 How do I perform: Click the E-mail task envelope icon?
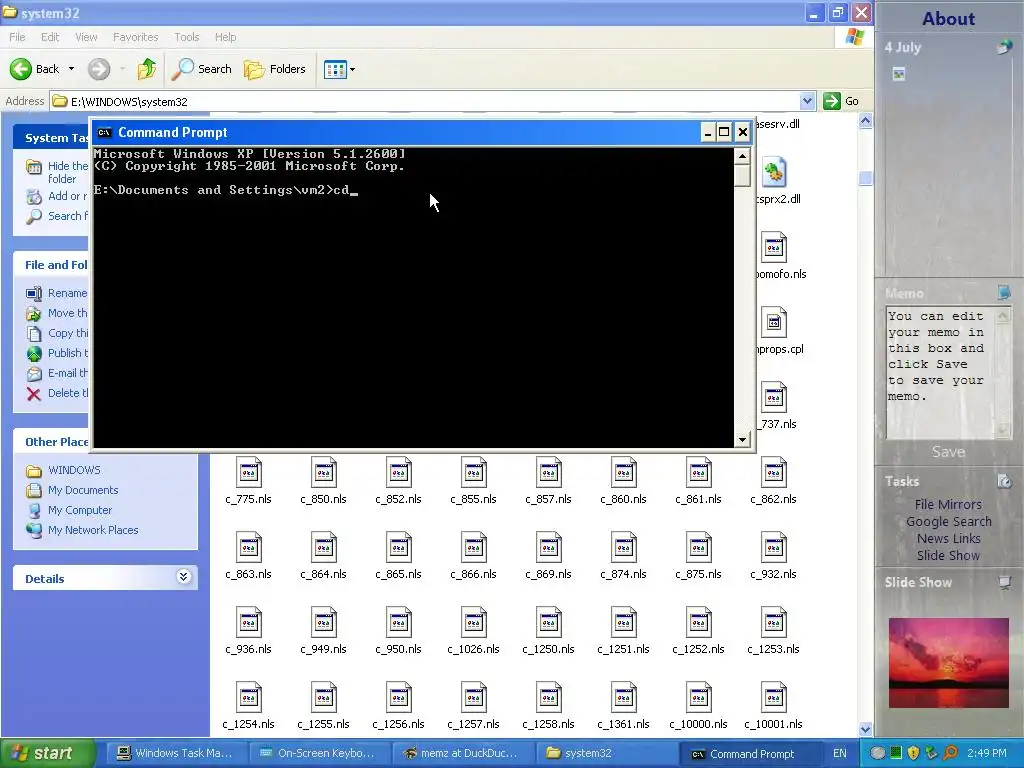point(33,374)
